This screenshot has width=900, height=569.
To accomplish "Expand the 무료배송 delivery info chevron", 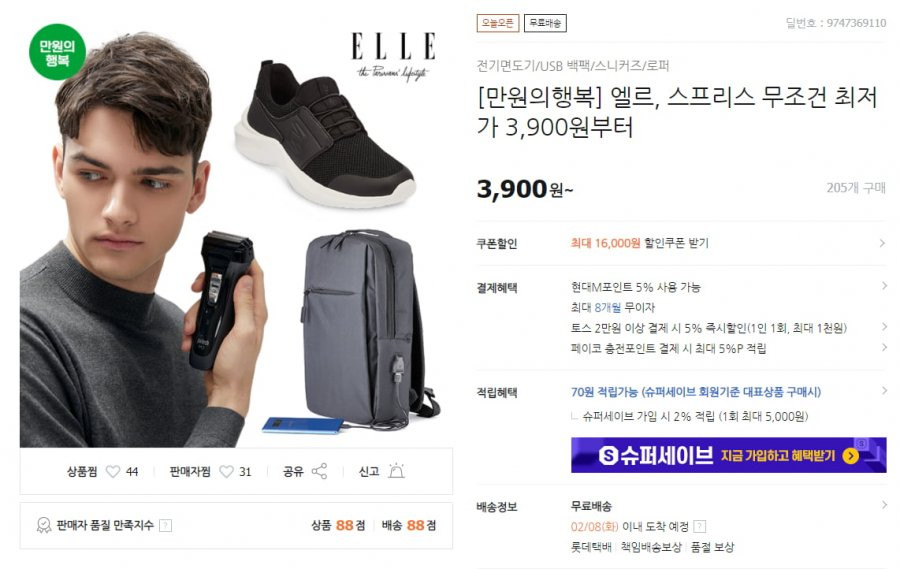I will tap(884, 505).
